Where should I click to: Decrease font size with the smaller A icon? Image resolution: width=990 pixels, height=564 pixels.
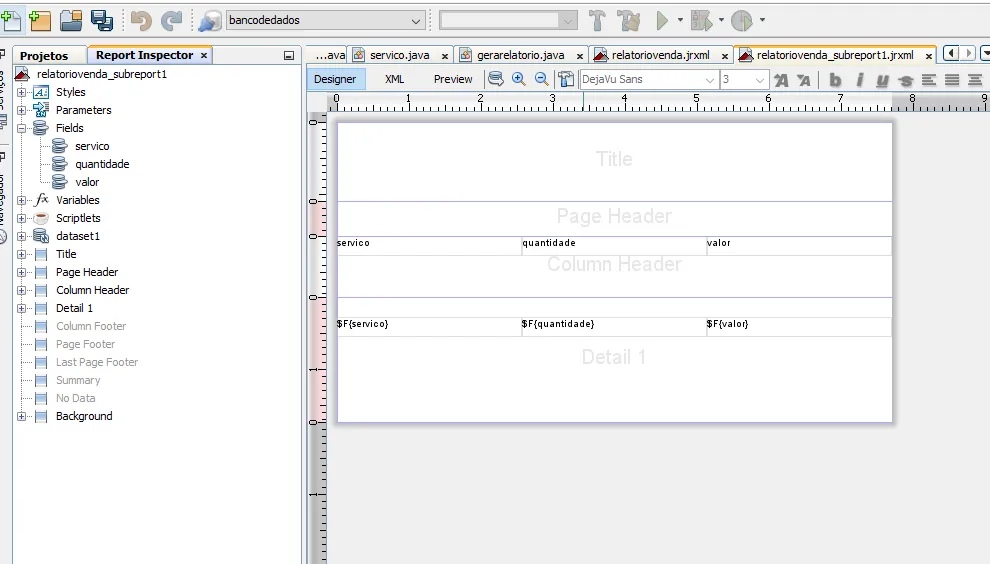pyautogui.click(x=804, y=80)
